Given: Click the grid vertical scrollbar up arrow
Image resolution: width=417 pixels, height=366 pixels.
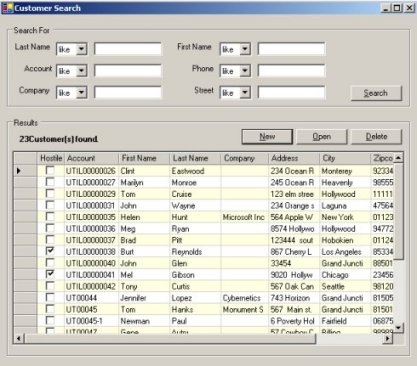Looking at the screenshot, I should tap(399, 157).
